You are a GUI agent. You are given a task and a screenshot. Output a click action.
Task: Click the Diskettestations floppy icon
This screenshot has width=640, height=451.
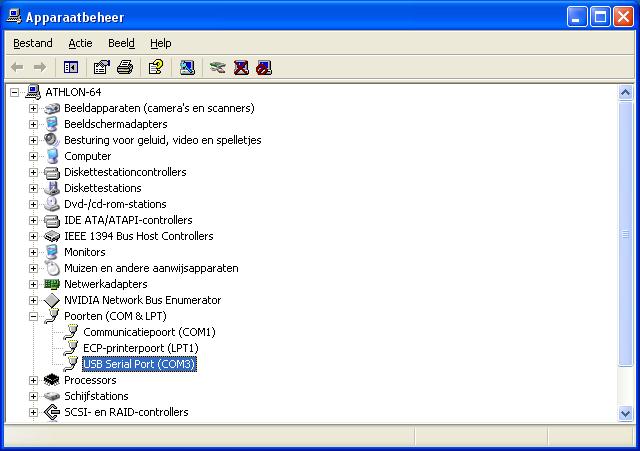[52, 188]
